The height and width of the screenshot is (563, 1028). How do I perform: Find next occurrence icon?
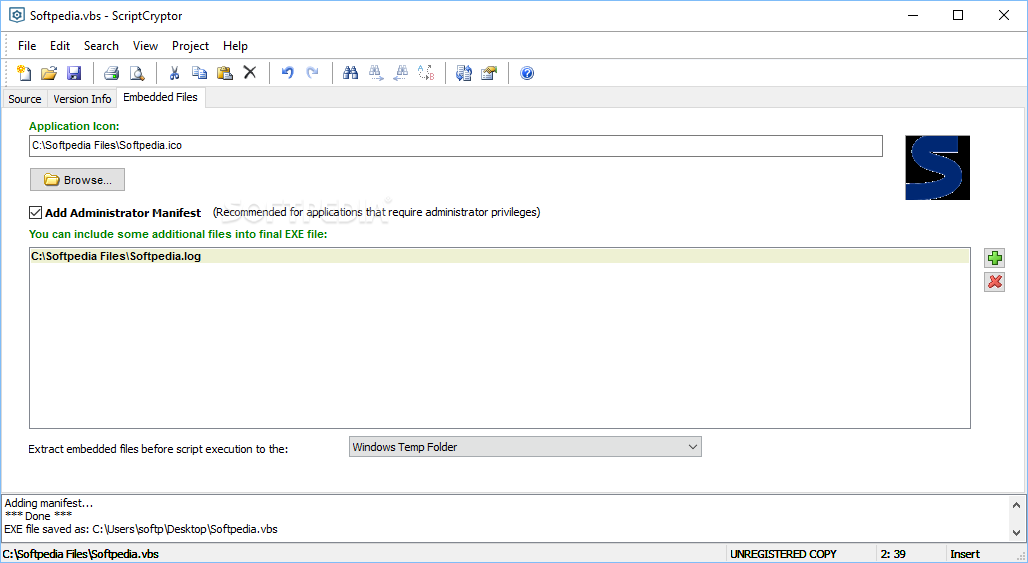376,73
